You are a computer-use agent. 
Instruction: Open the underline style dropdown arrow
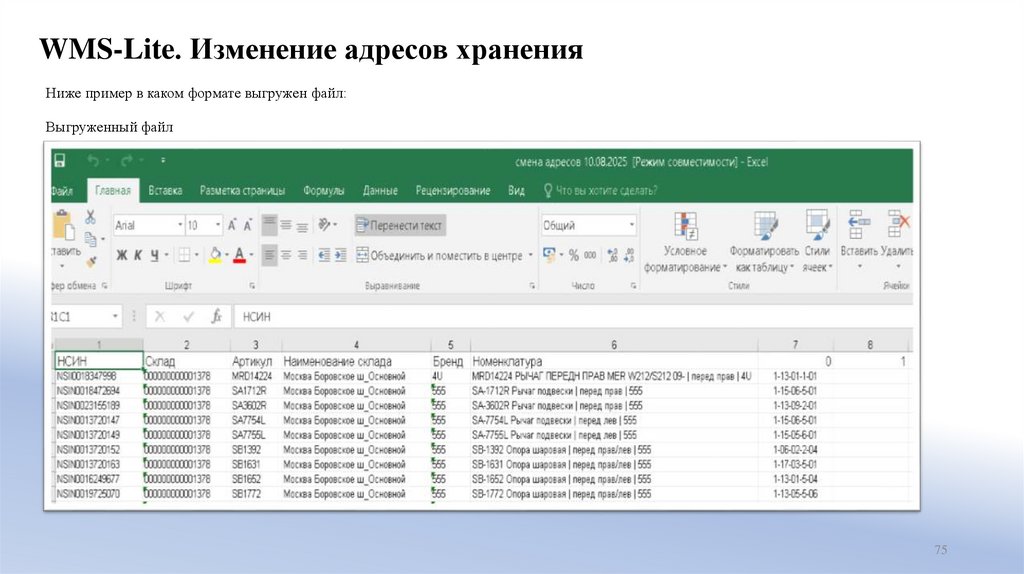167,255
